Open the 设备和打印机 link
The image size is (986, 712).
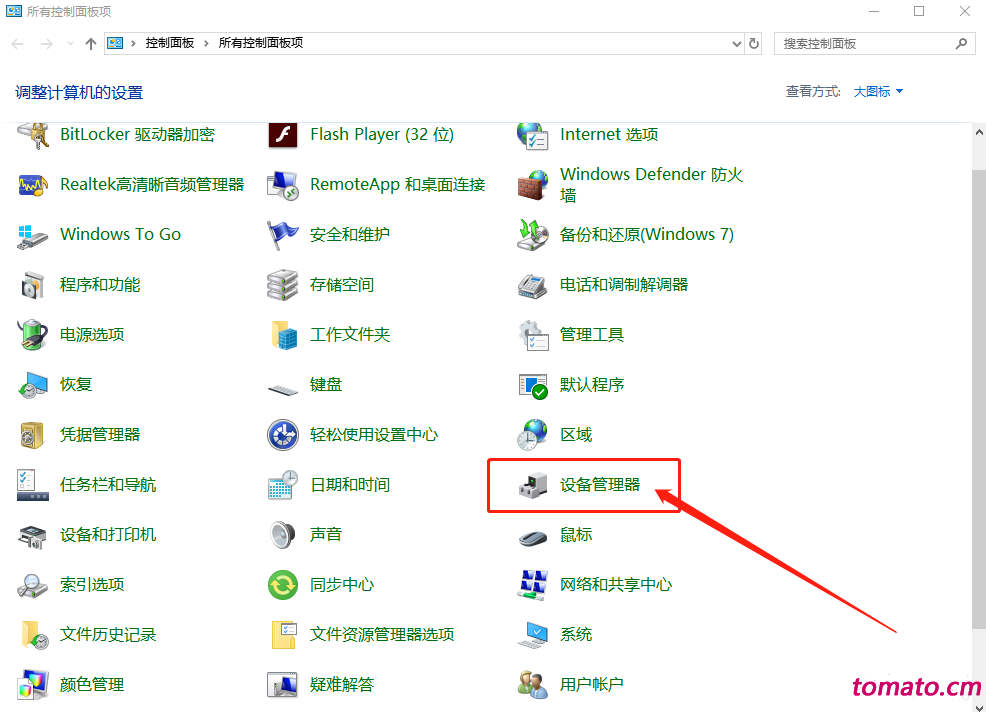[108, 535]
